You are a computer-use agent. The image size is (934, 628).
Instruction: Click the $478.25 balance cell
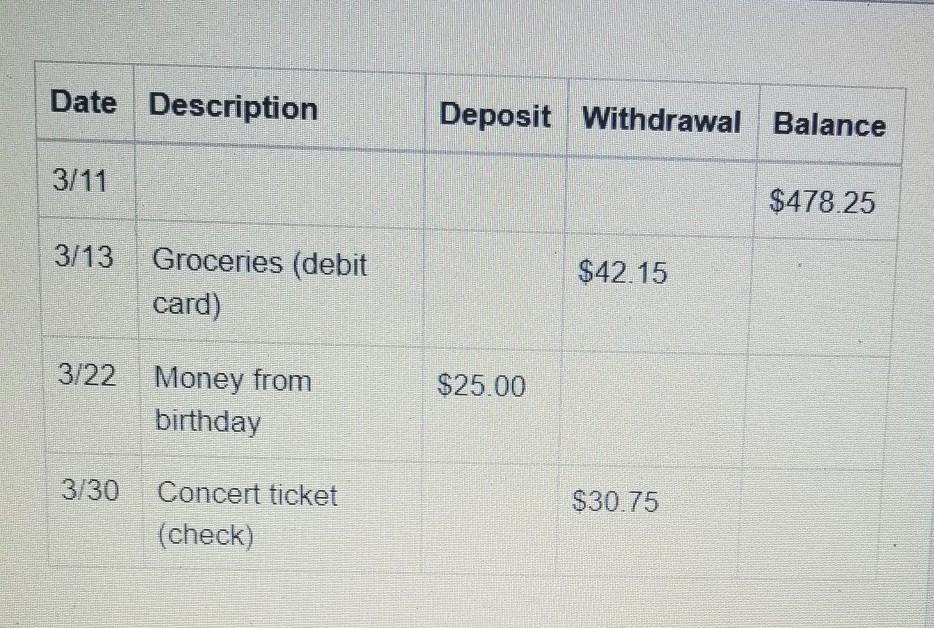click(x=822, y=201)
